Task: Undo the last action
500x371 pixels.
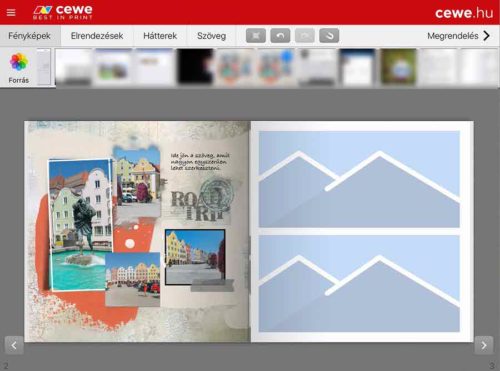Action: click(280, 36)
